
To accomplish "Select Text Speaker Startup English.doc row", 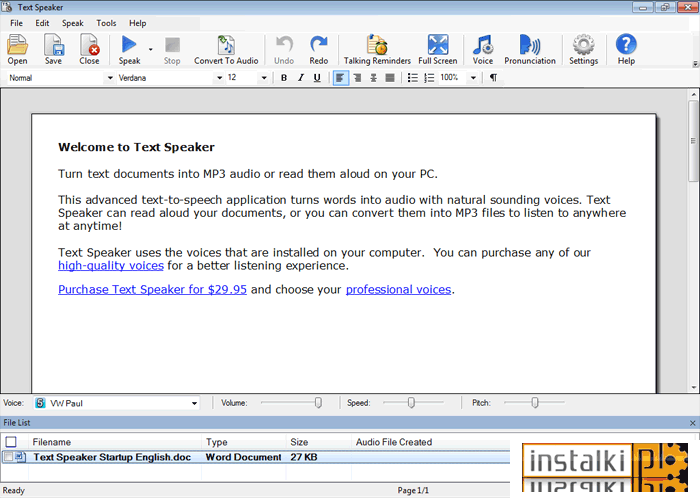I will click(x=255, y=457).
